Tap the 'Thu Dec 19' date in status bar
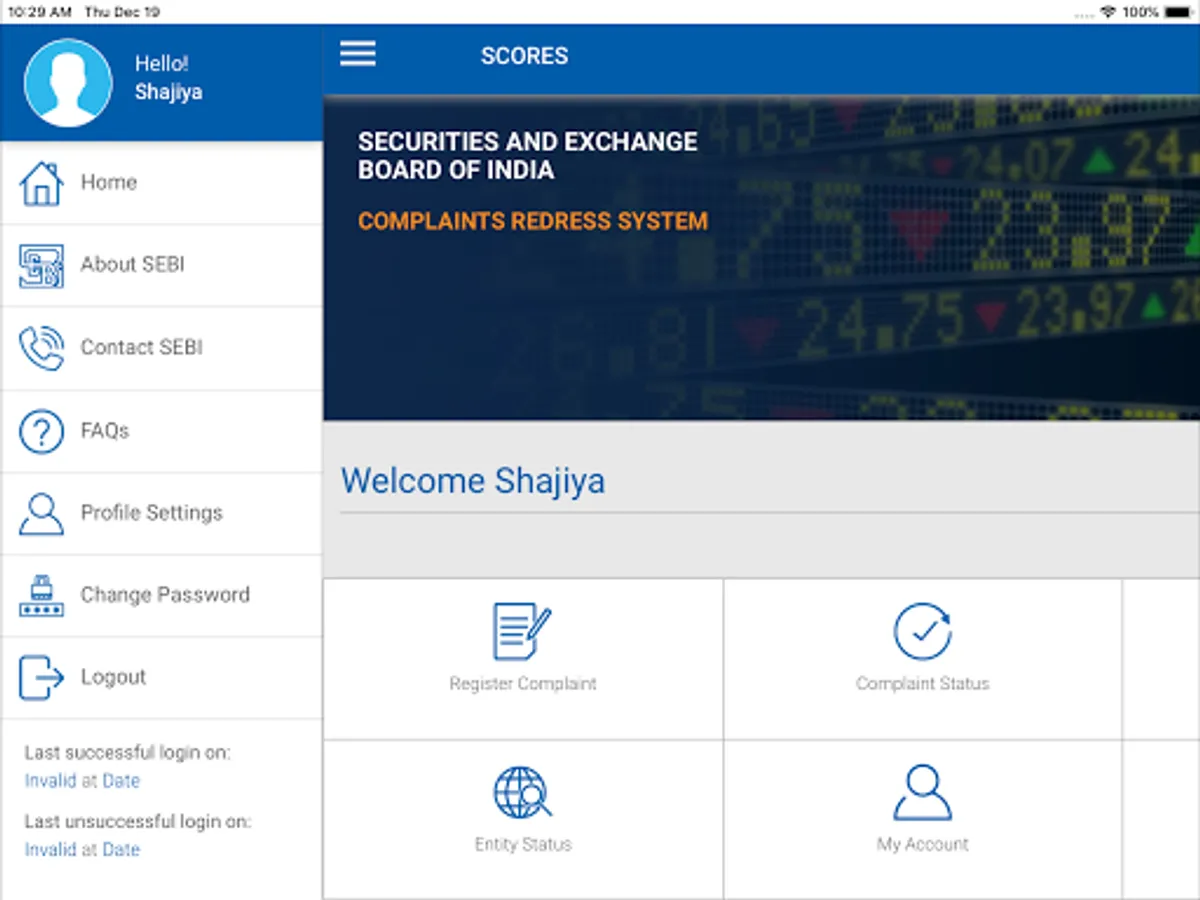Viewport: 1200px width, 900px height. click(x=123, y=12)
